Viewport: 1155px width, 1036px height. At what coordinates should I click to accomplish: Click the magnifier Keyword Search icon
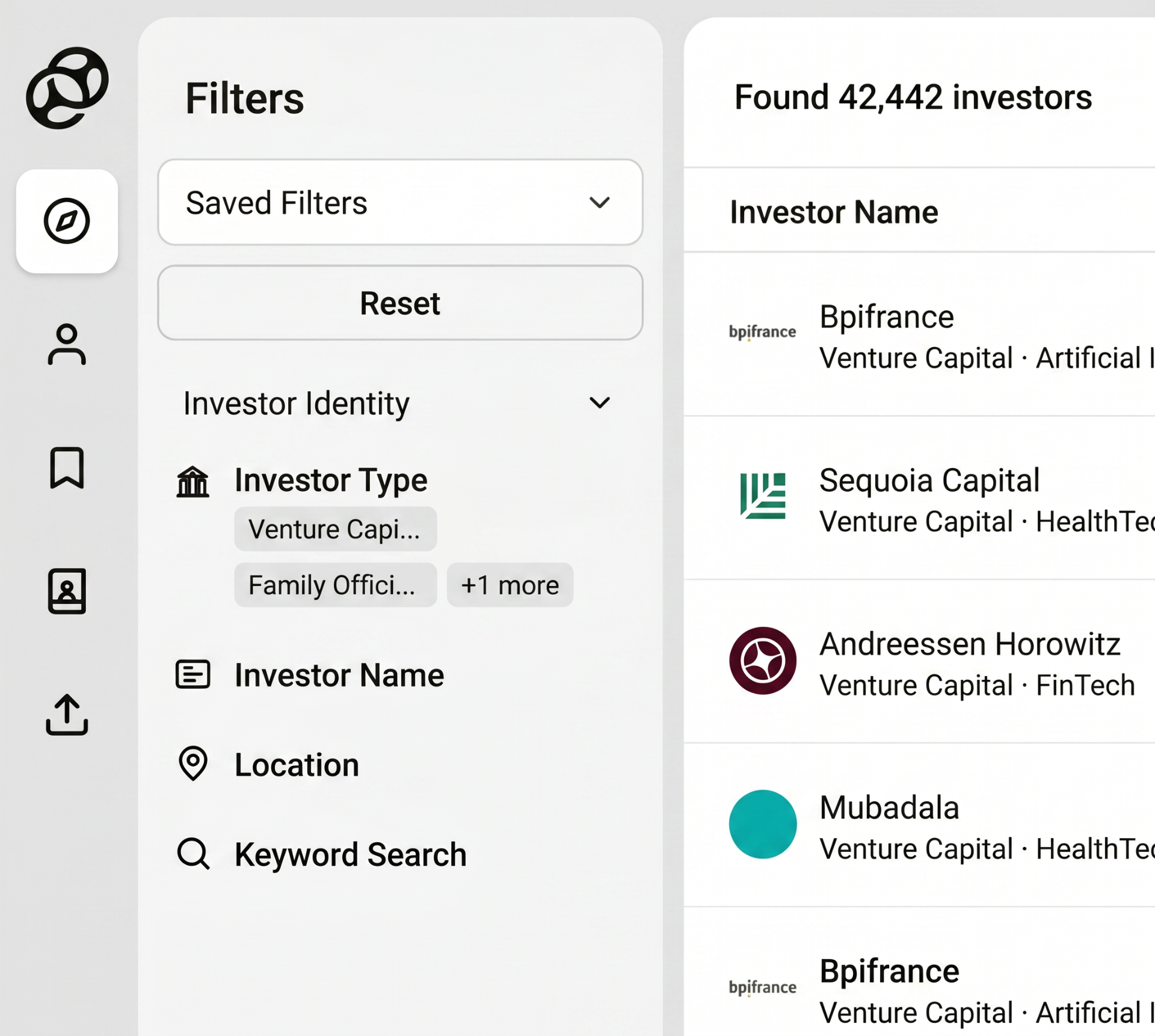tap(193, 854)
